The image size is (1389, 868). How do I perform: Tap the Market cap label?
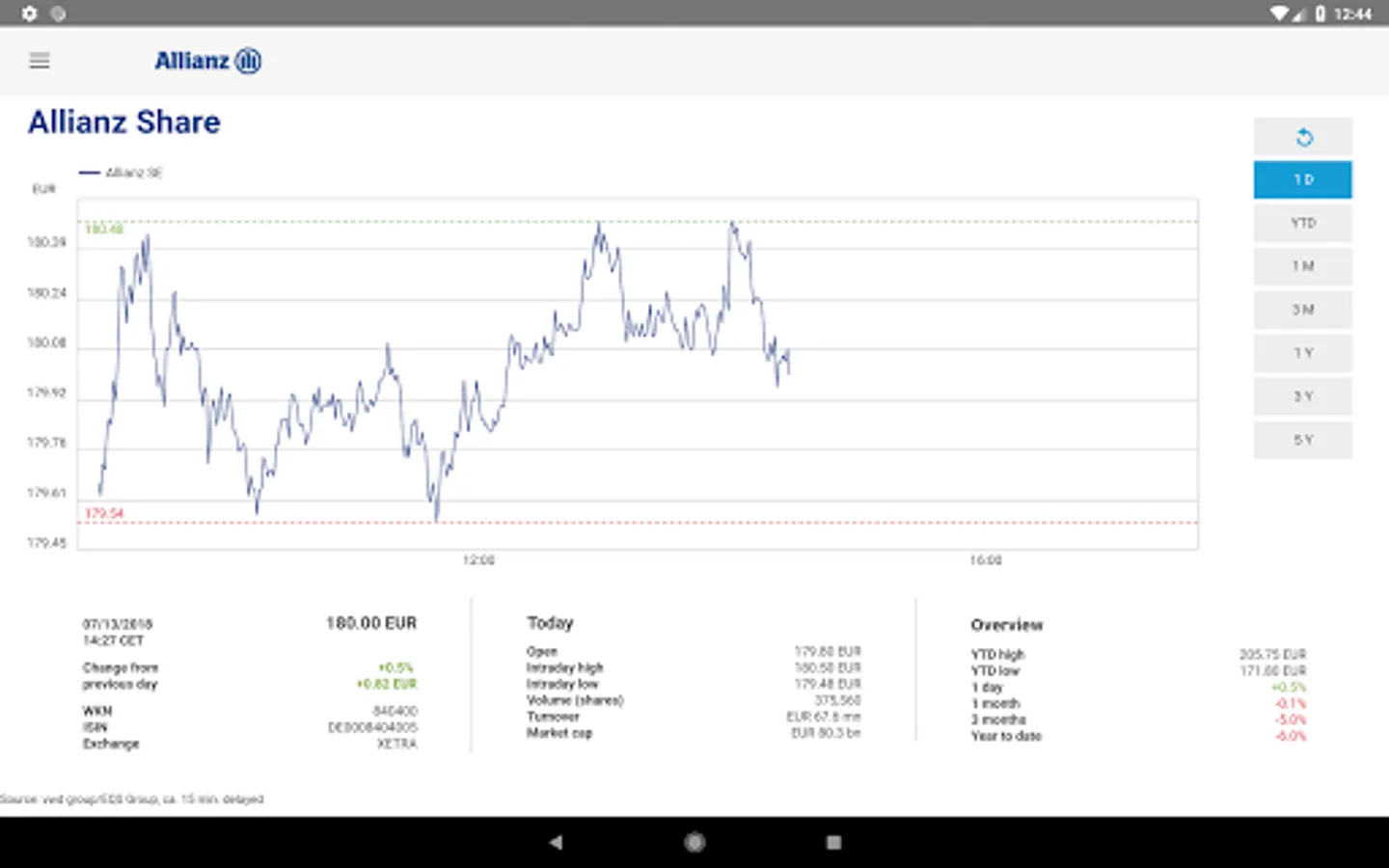pyautogui.click(x=559, y=733)
